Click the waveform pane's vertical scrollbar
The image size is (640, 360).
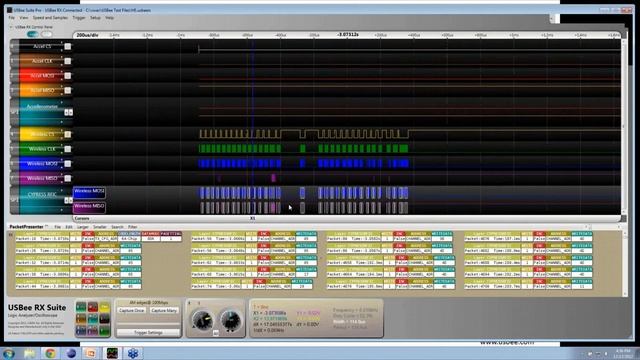tap(623, 127)
